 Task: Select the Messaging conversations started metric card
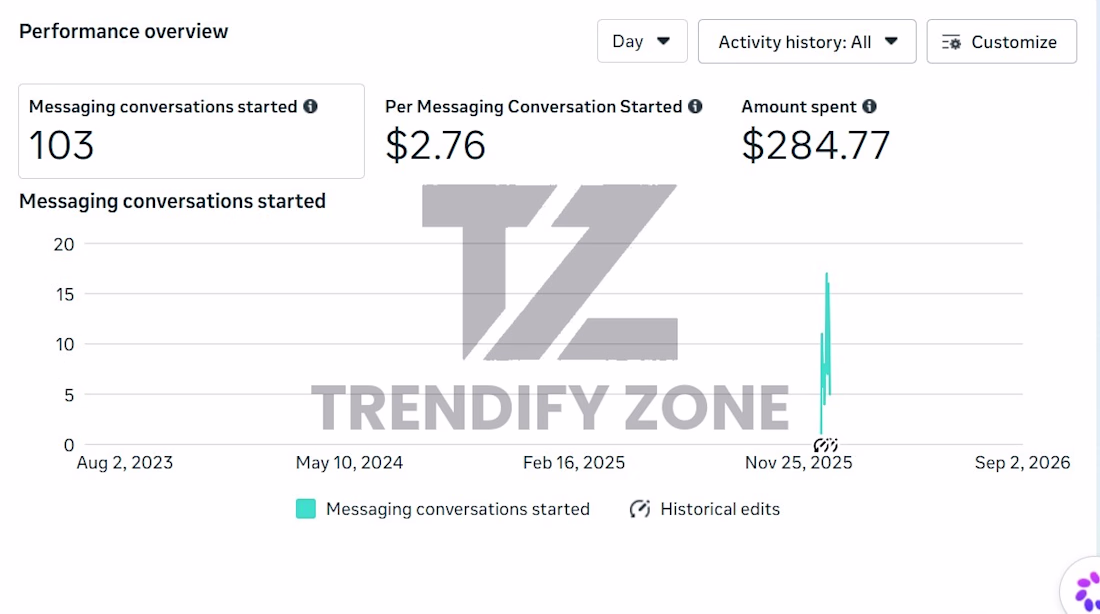tap(192, 131)
